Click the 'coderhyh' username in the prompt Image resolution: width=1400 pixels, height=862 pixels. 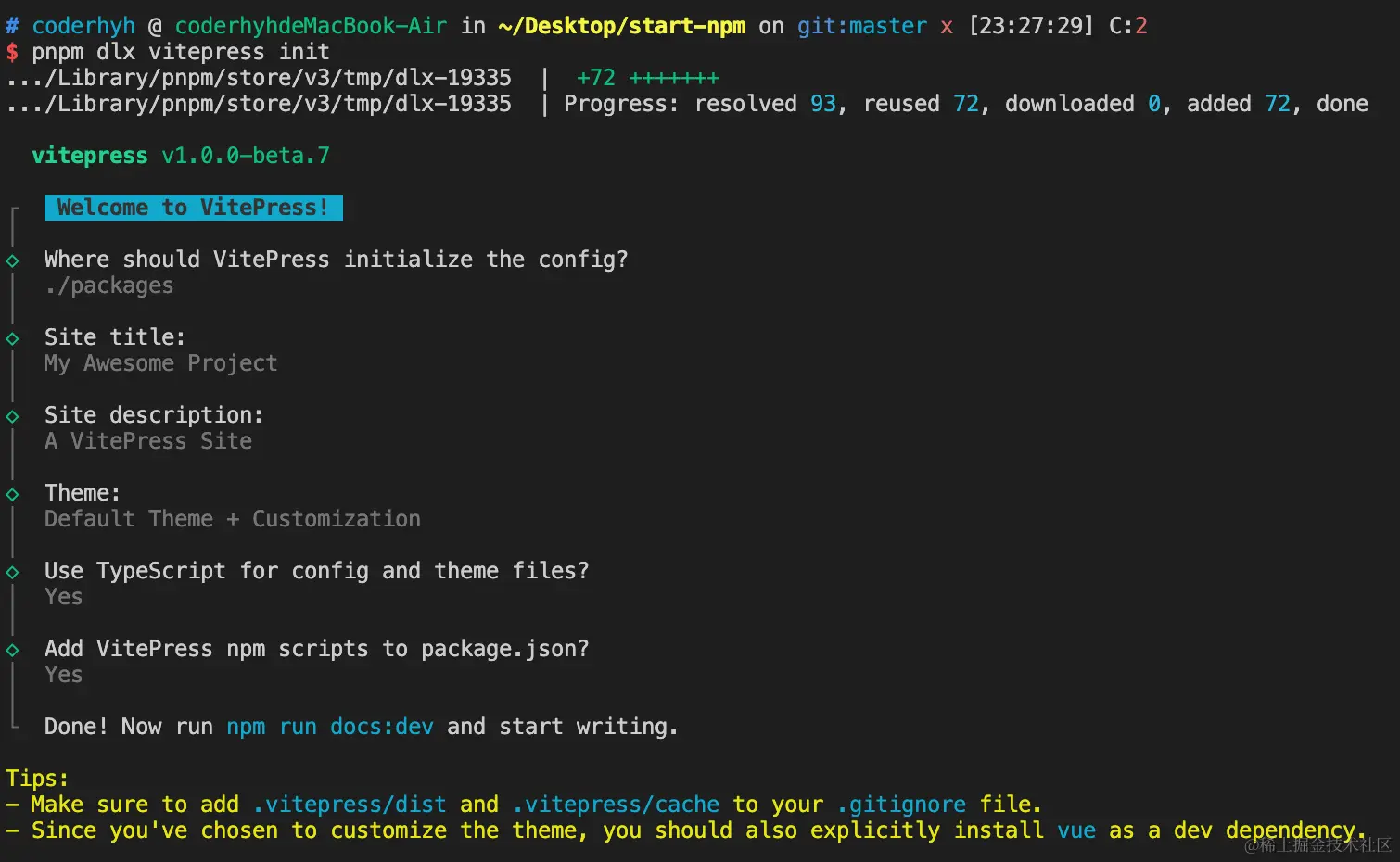coord(83,26)
